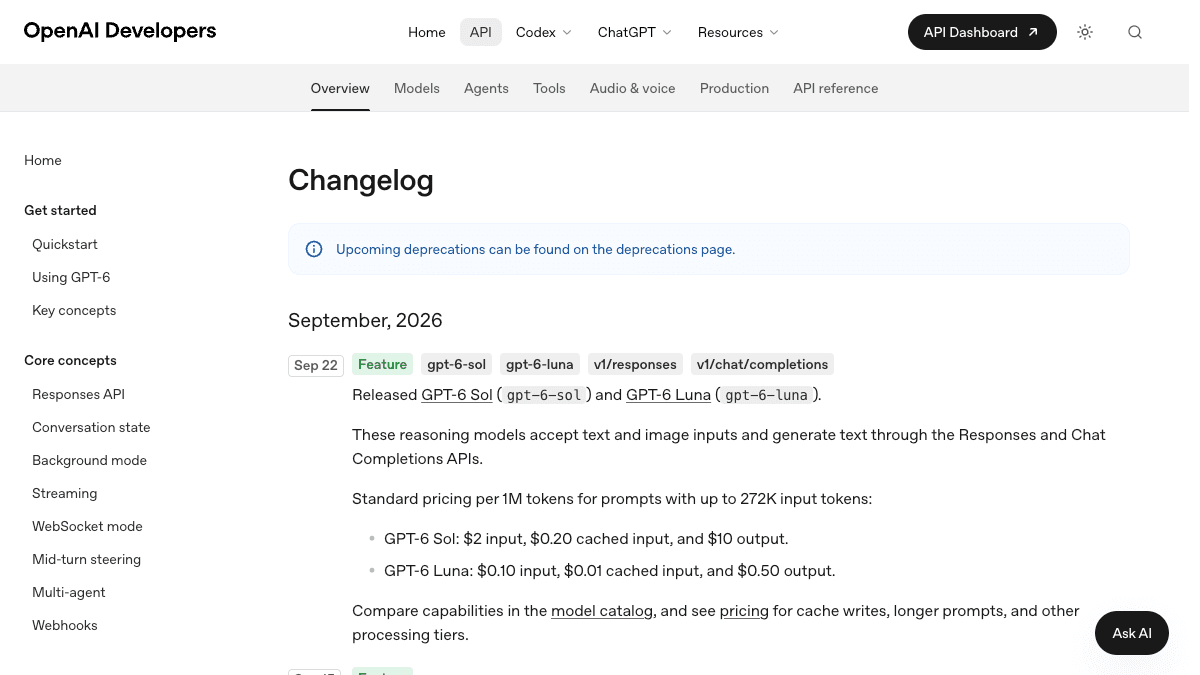Open the Webhooks sidebar item
1200x675 pixels.
coord(65,625)
